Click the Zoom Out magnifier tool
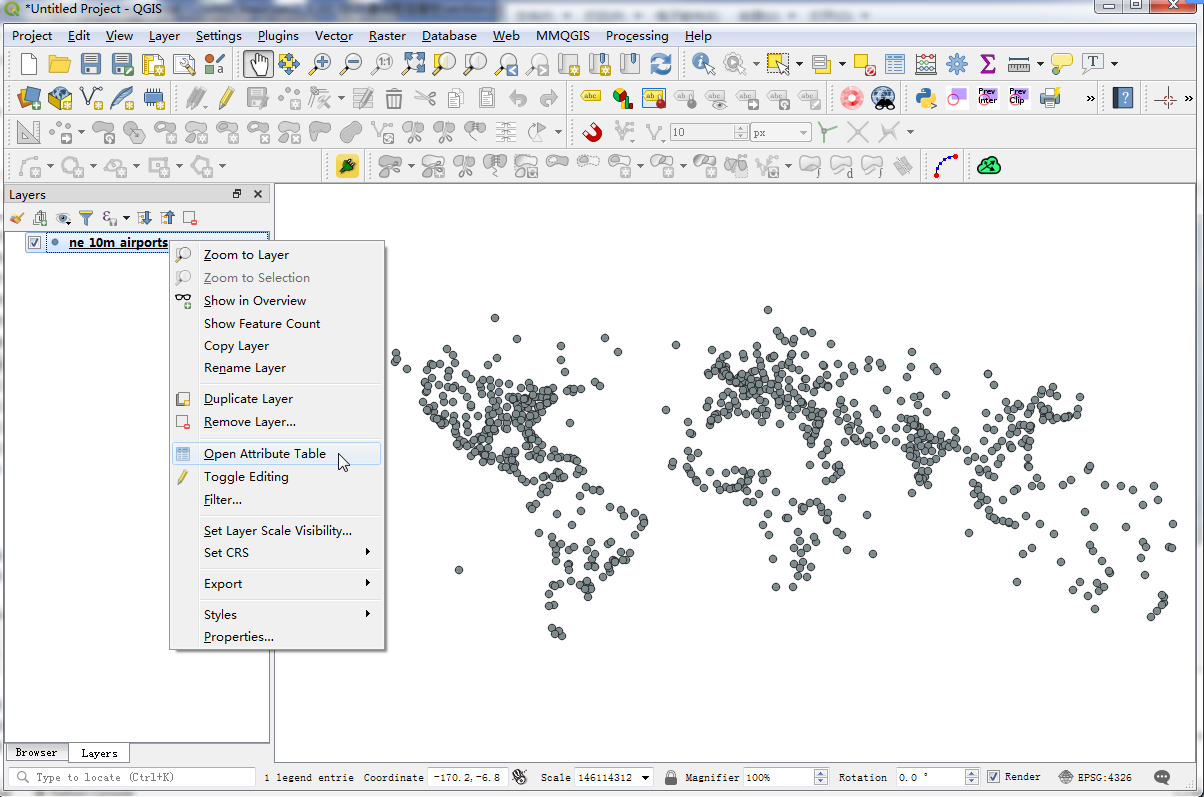The image size is (1204, 797). [351, 64]
